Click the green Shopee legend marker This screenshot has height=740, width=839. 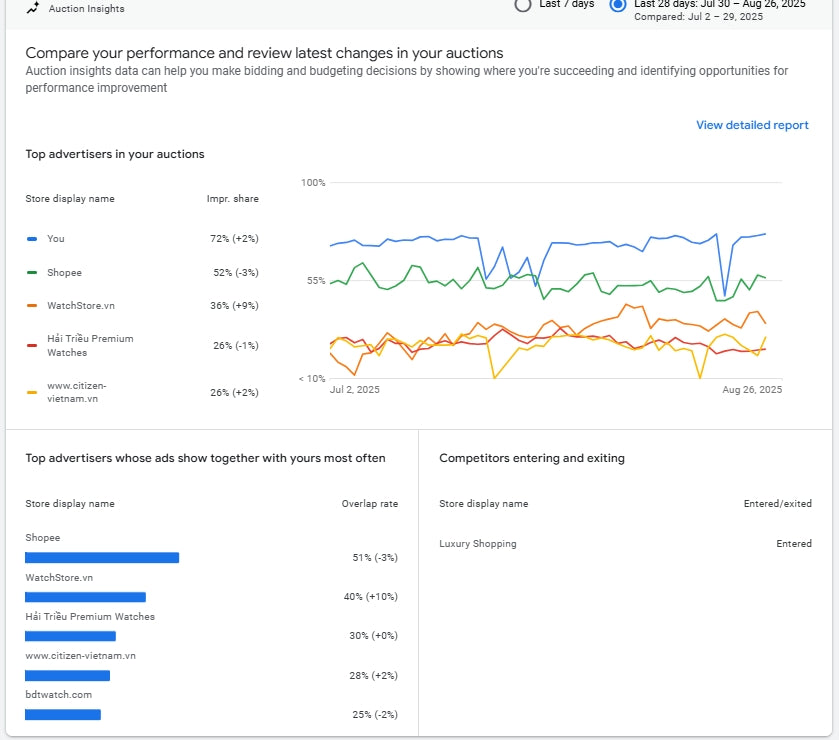(x=32, y=272)
